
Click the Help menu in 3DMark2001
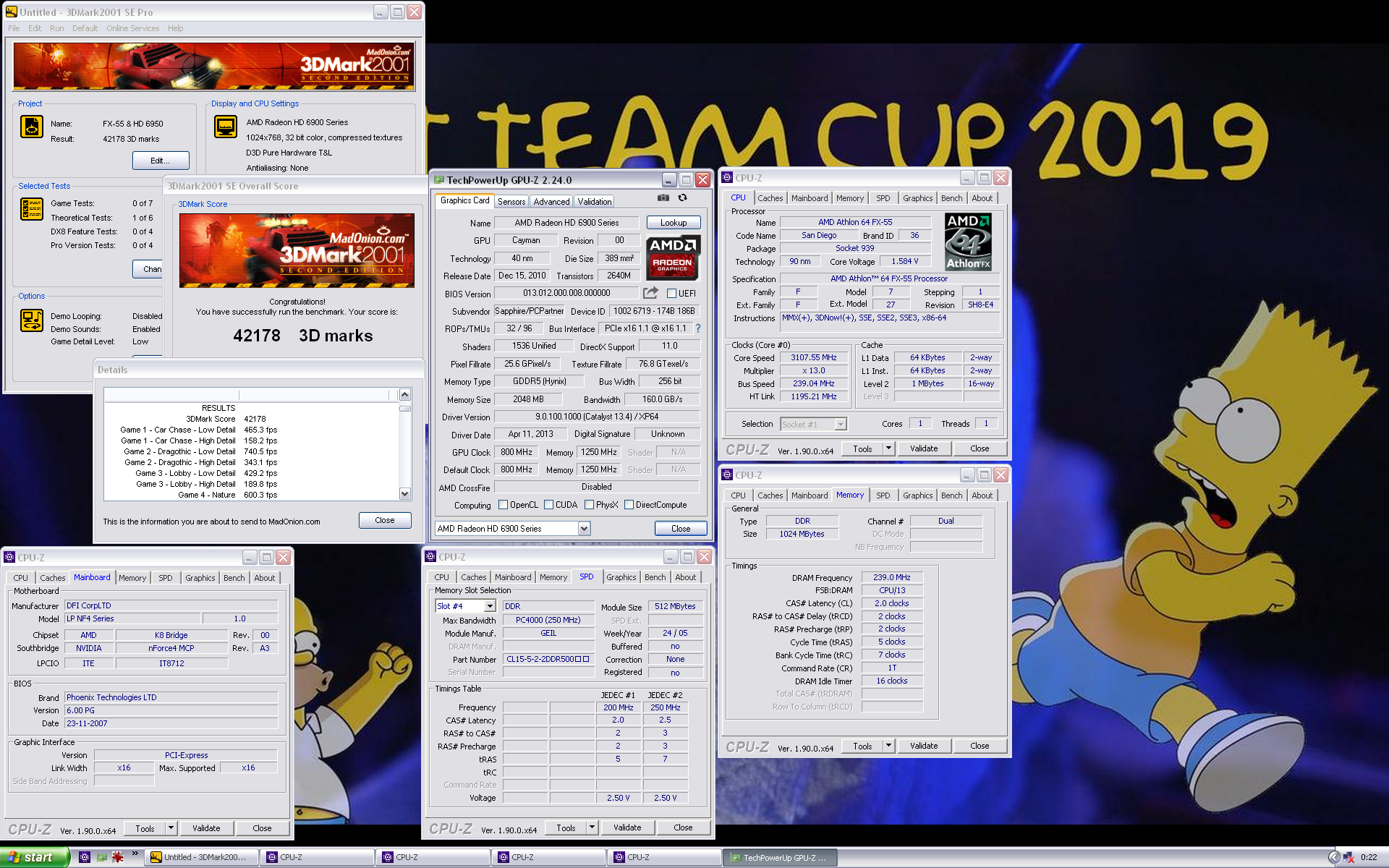(175, 28)
